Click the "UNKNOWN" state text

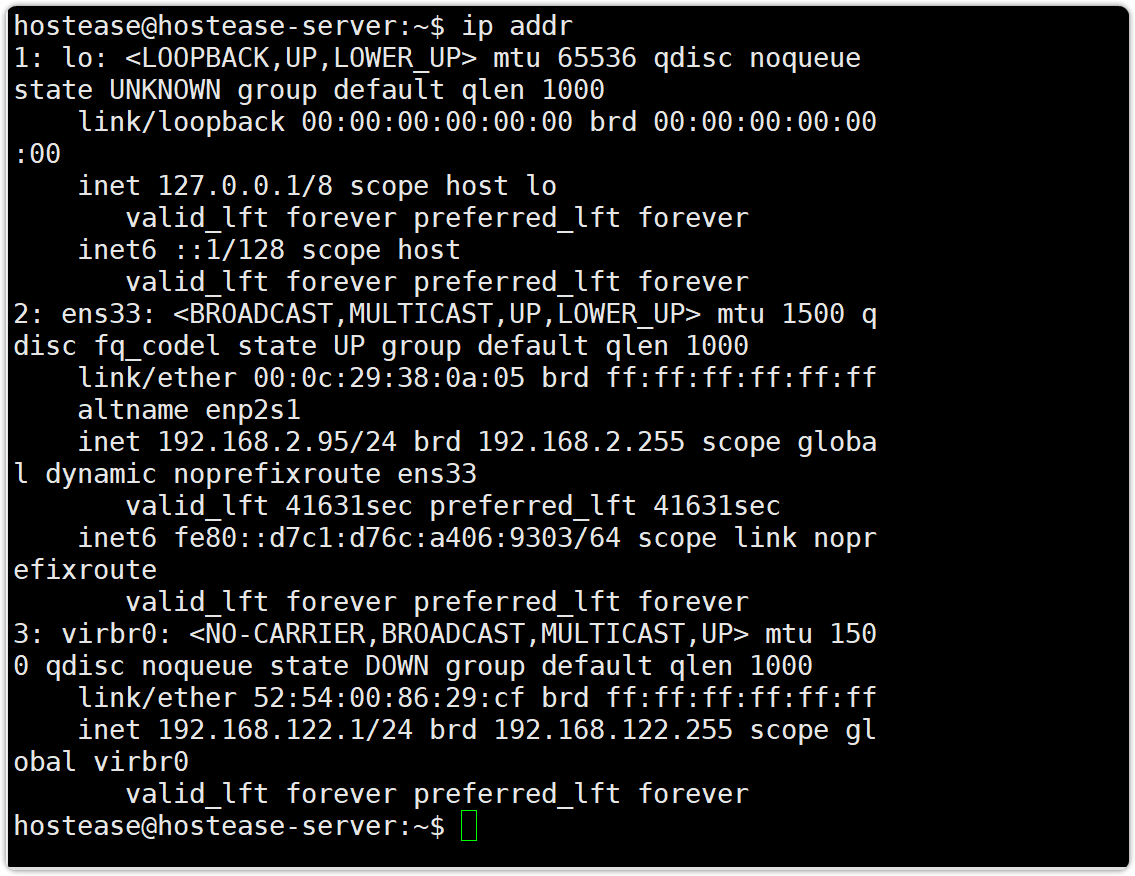click(165, 90)
